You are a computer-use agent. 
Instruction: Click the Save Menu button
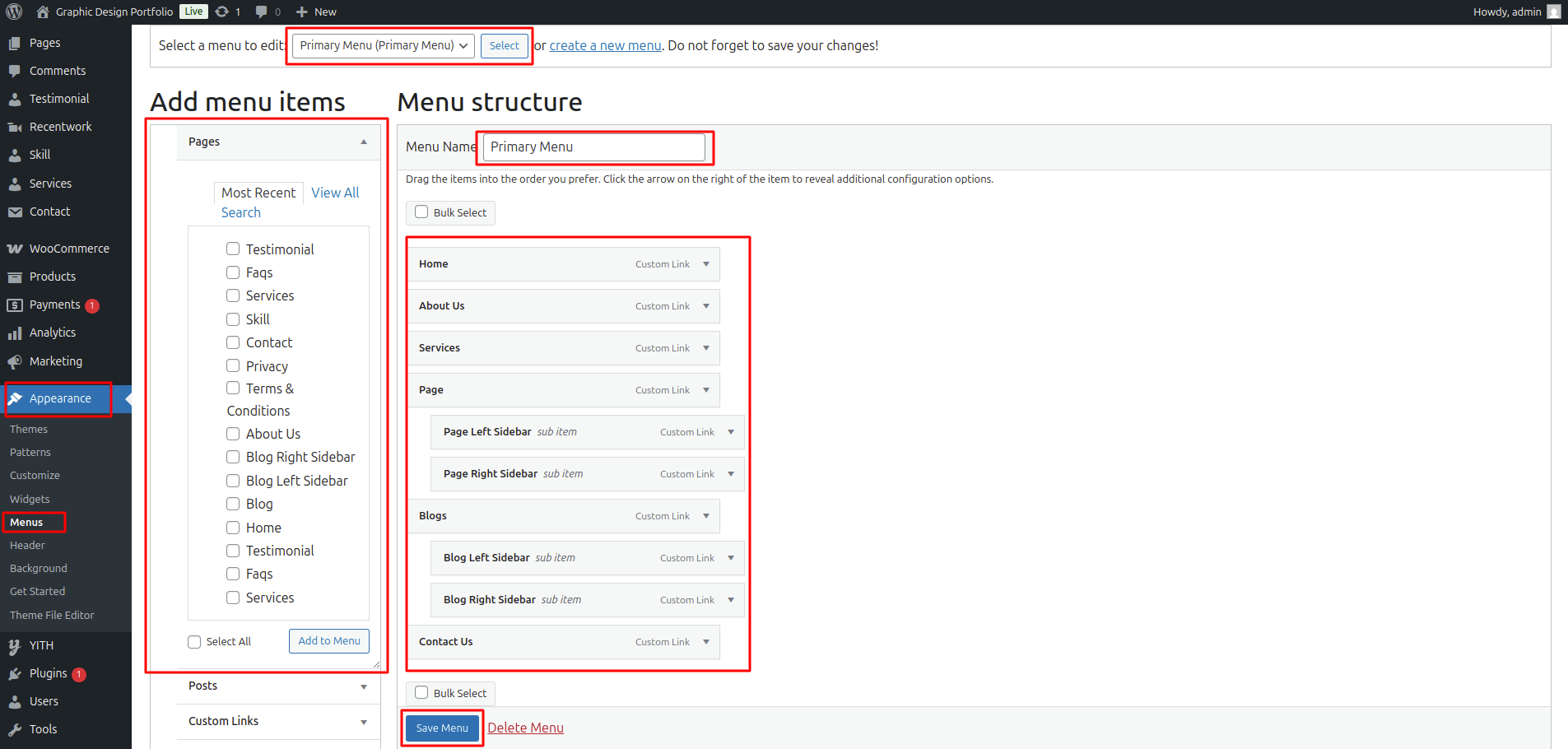point(442,728)
